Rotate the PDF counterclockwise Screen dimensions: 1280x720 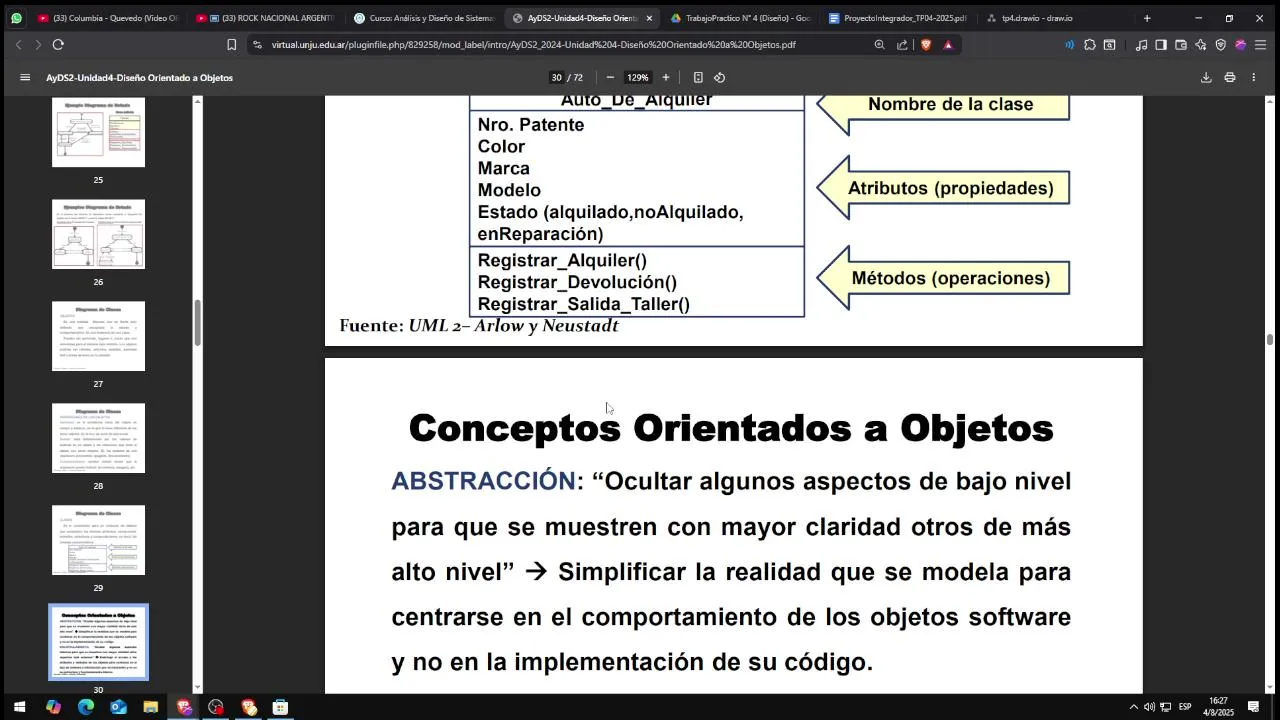pyautogui.click(x=719, y=77)
